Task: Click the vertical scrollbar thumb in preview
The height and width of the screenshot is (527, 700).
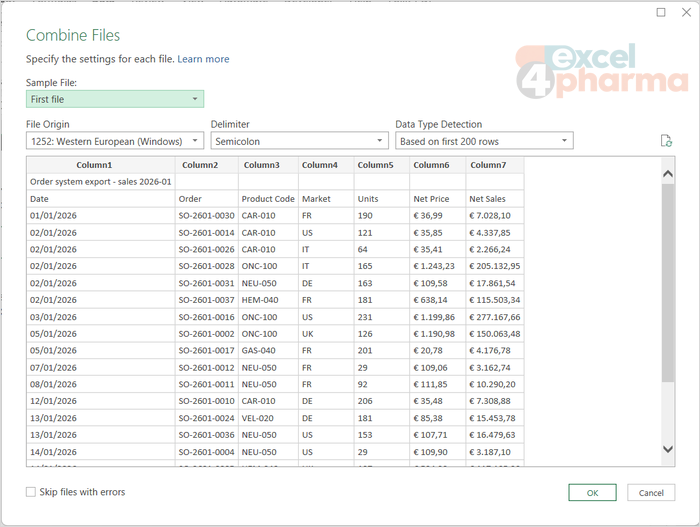Action: click(x=668, y=282)
